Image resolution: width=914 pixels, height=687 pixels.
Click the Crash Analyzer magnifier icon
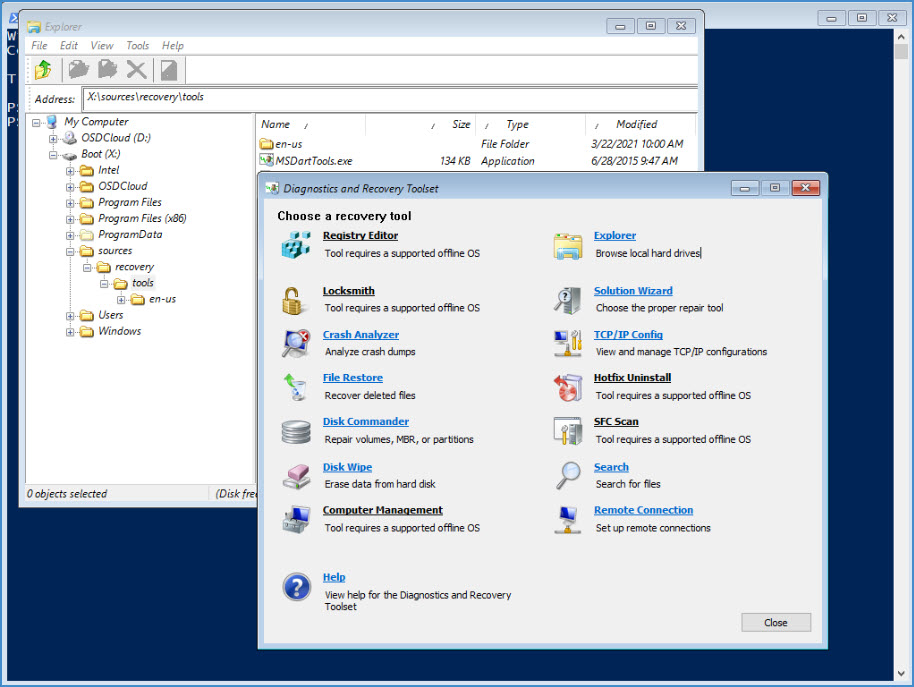[296, 343]
